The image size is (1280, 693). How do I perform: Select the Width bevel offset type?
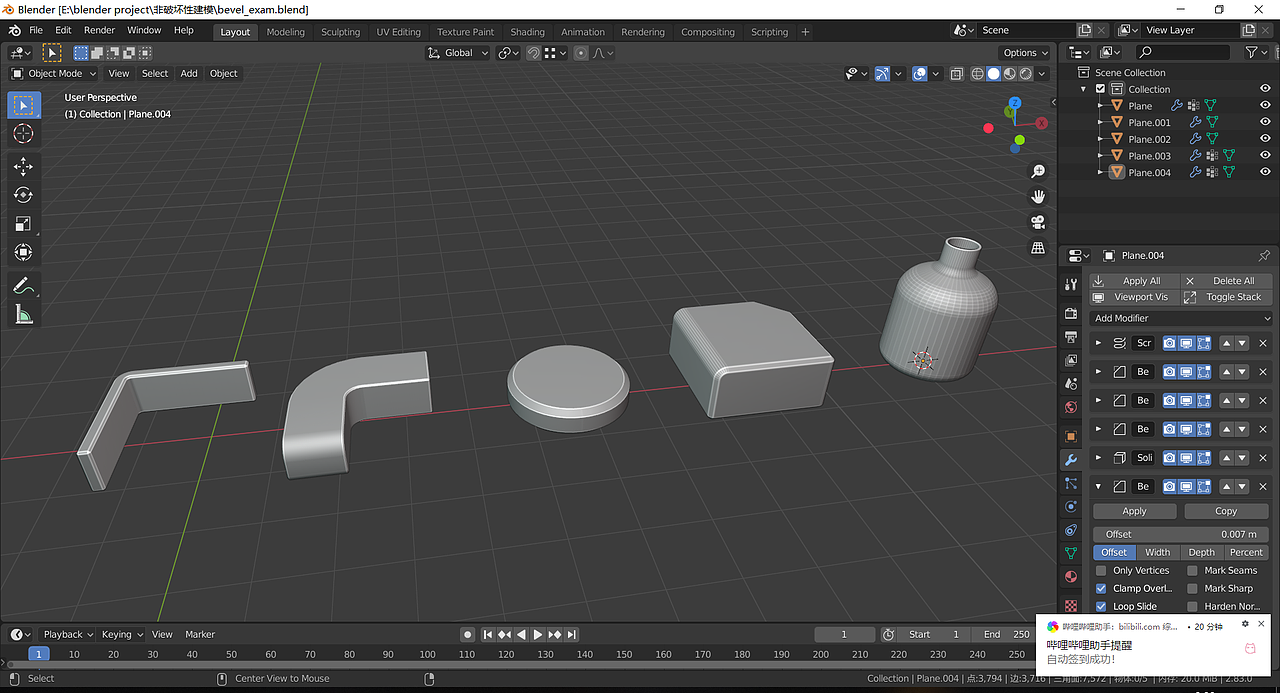coord(1157,552)
